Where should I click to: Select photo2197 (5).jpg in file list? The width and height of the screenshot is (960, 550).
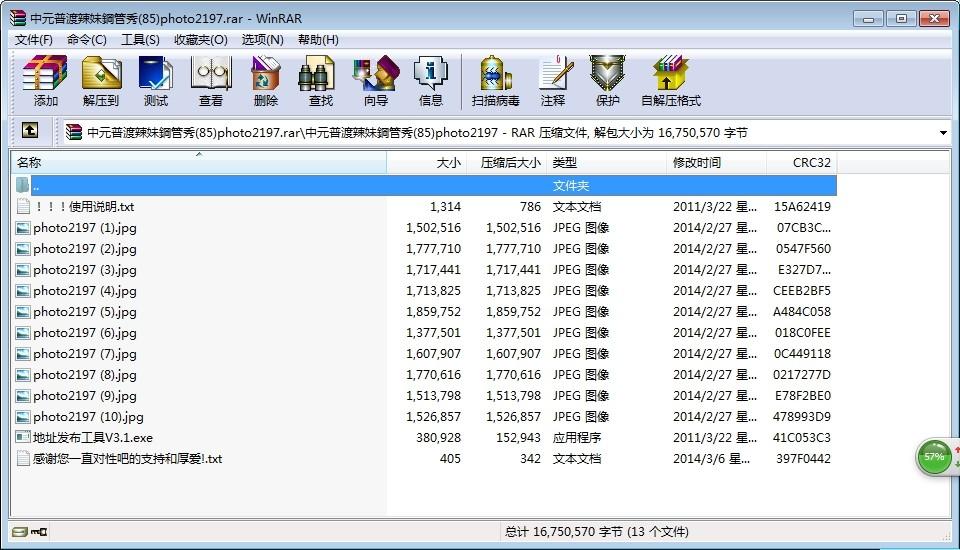click(x=84, y=312)
